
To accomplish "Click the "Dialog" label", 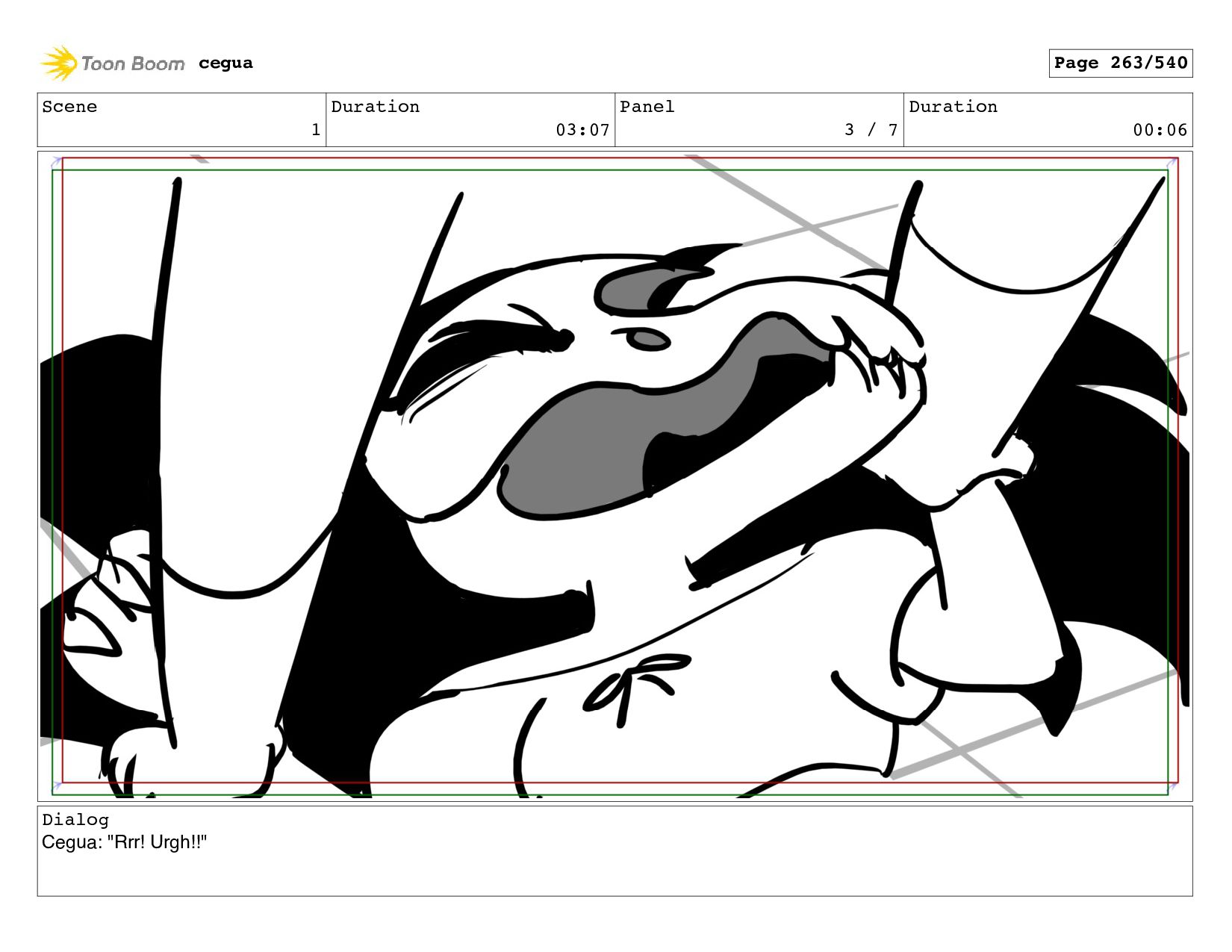I will (75, 820).
